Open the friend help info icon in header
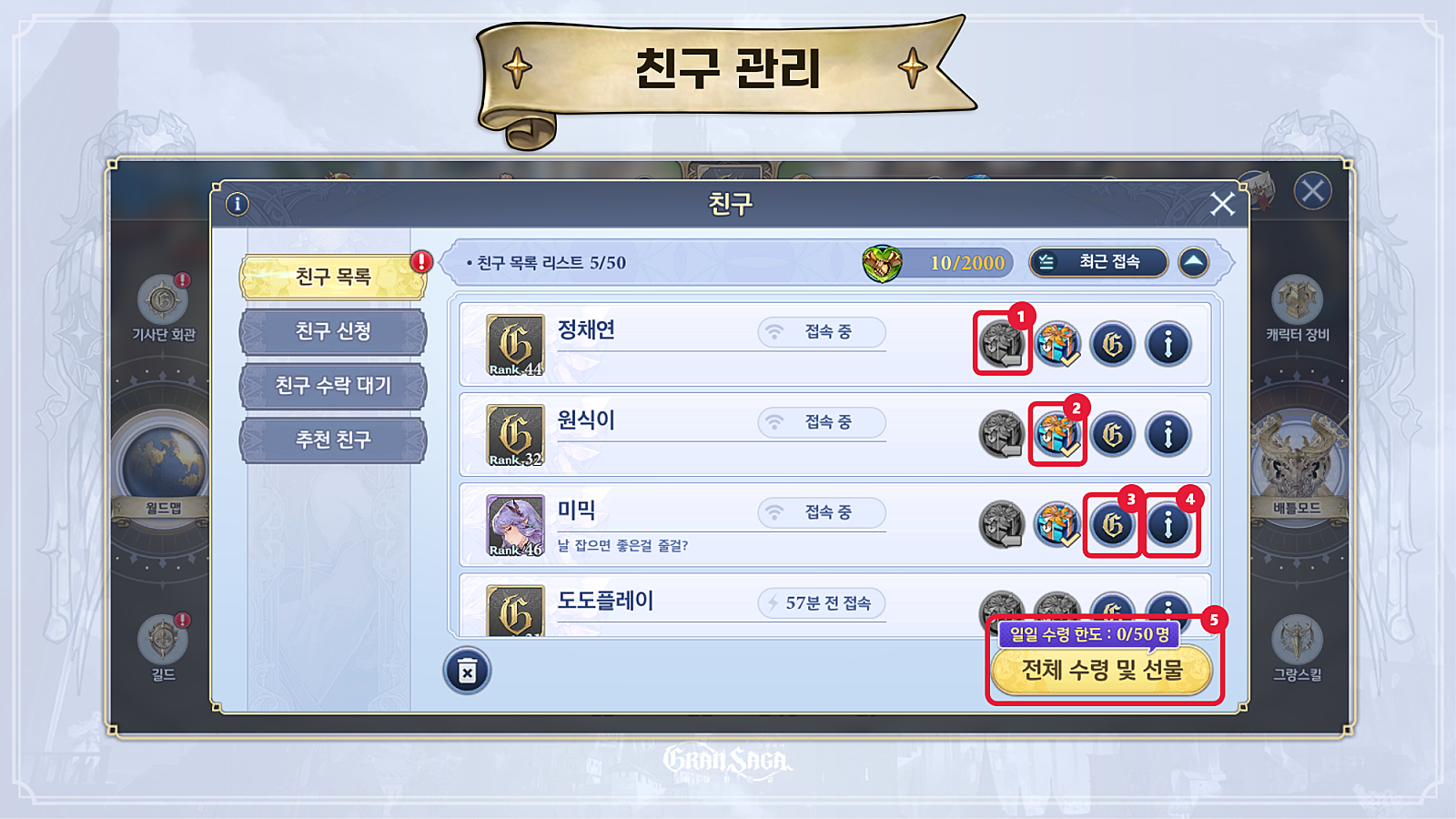Screen dimensions: 1456x819 click(238, 204)
